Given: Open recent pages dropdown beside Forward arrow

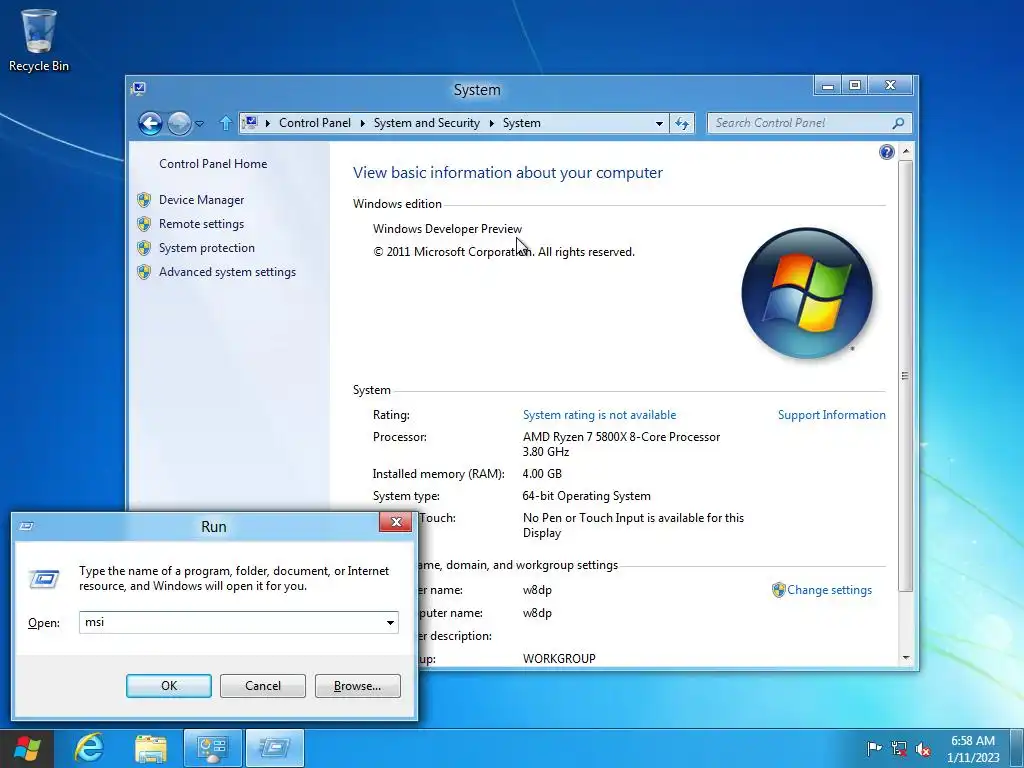Looking at the screenshot, I should [x=200, y=123].
